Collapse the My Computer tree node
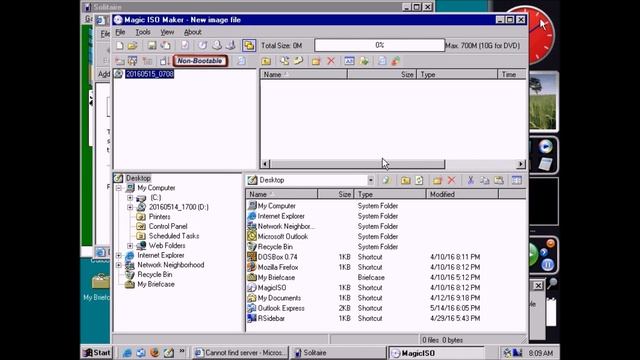 [118, 188]
